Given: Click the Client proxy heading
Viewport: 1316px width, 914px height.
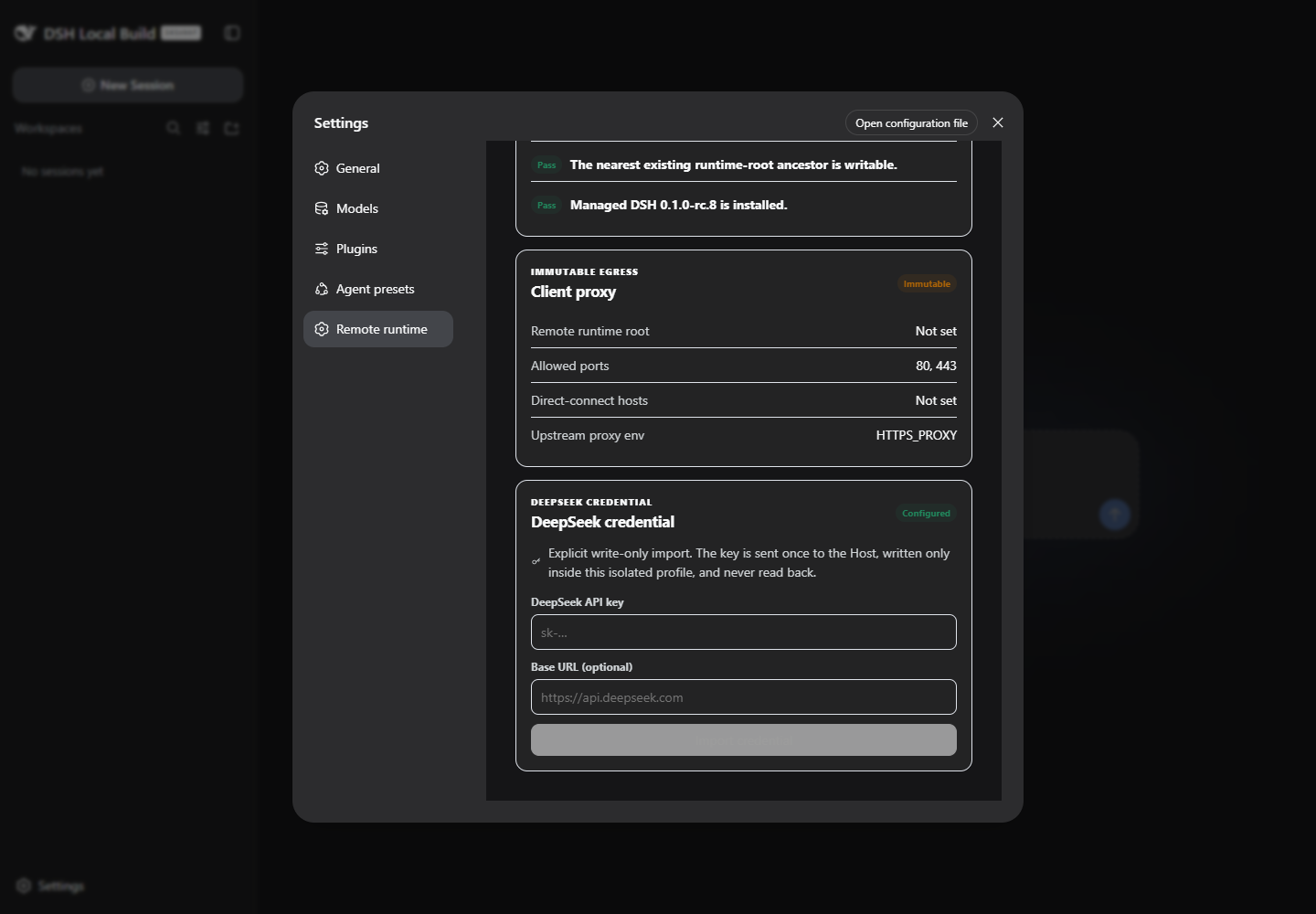Looking at the screenshot, I should pyautogui.click(x=573, y=292).
